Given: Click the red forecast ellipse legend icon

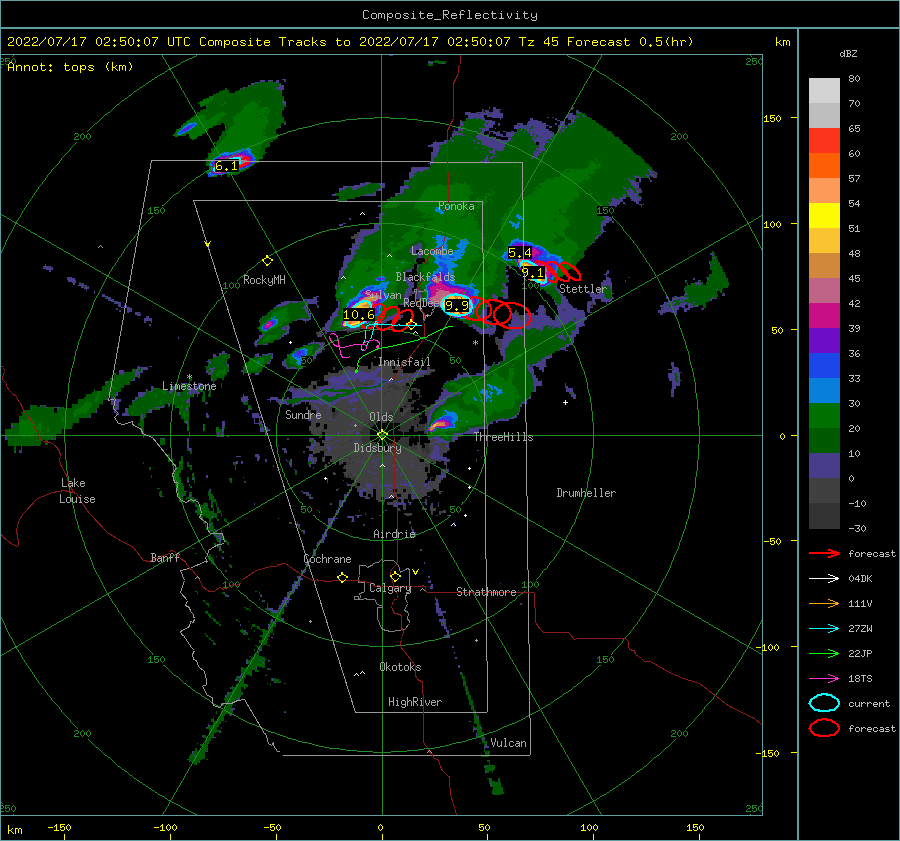Looking at the screenshot, I should (x=824, y=728).
